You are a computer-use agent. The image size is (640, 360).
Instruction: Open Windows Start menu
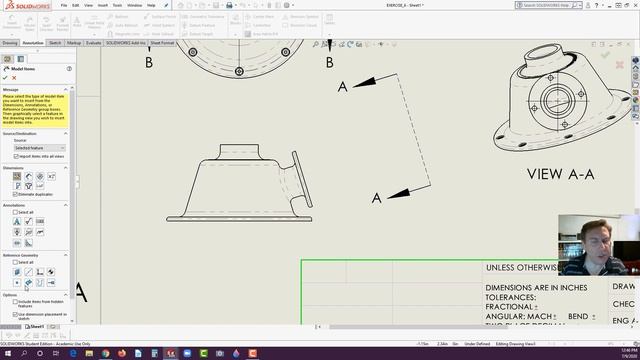pyautogui.click(x=7, y=353)
